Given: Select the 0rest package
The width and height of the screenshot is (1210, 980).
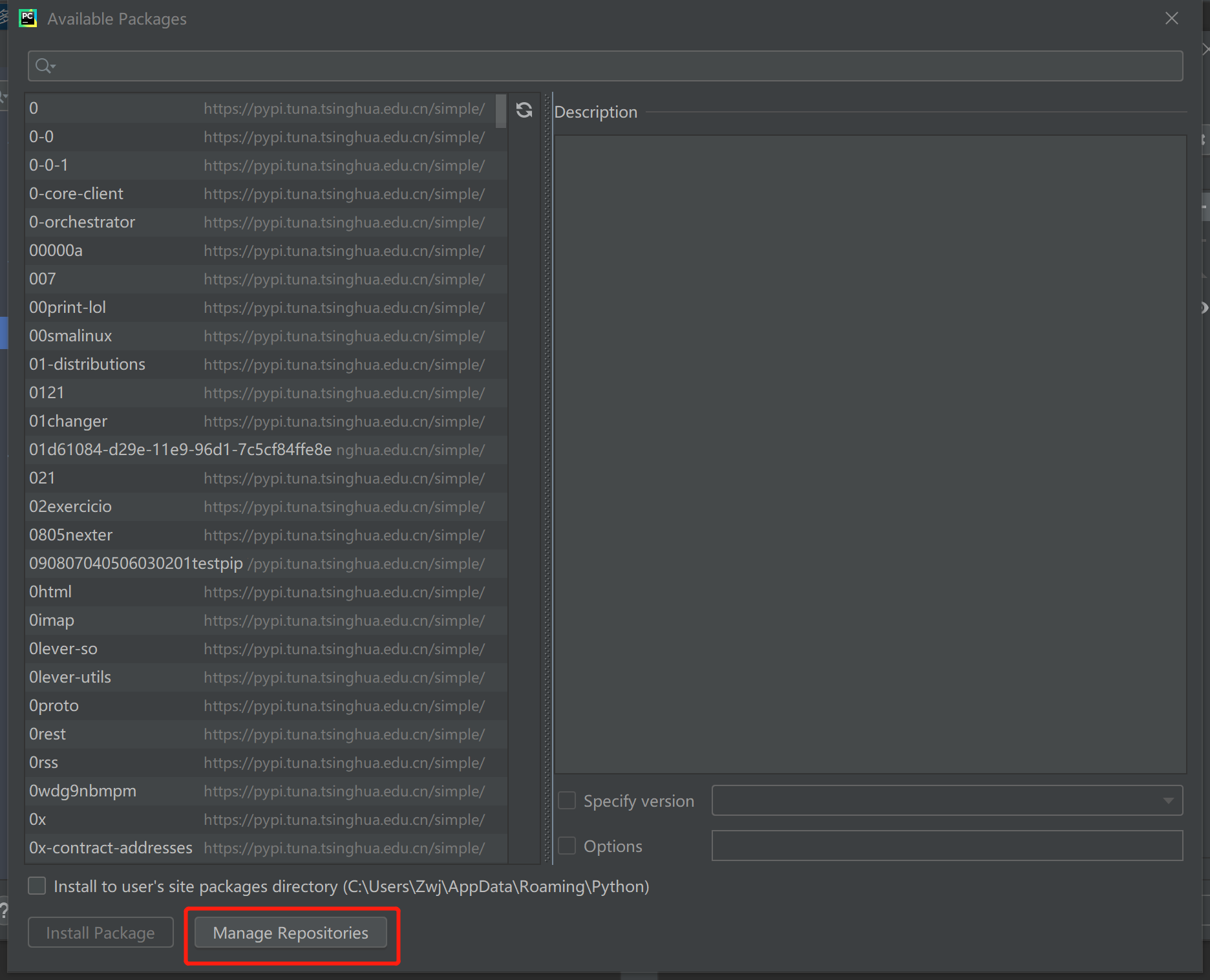Looking at the screenshot, I should point(266,734).
